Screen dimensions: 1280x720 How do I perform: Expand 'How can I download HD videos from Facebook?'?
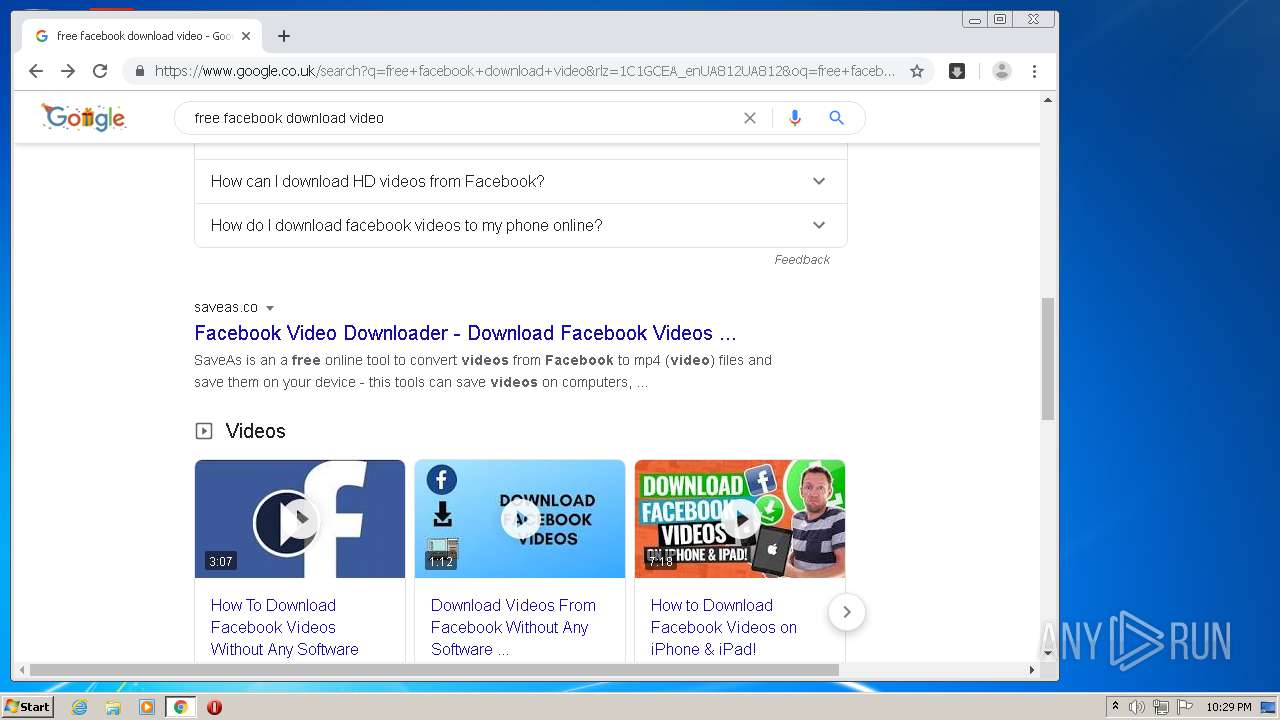[520, 181]
